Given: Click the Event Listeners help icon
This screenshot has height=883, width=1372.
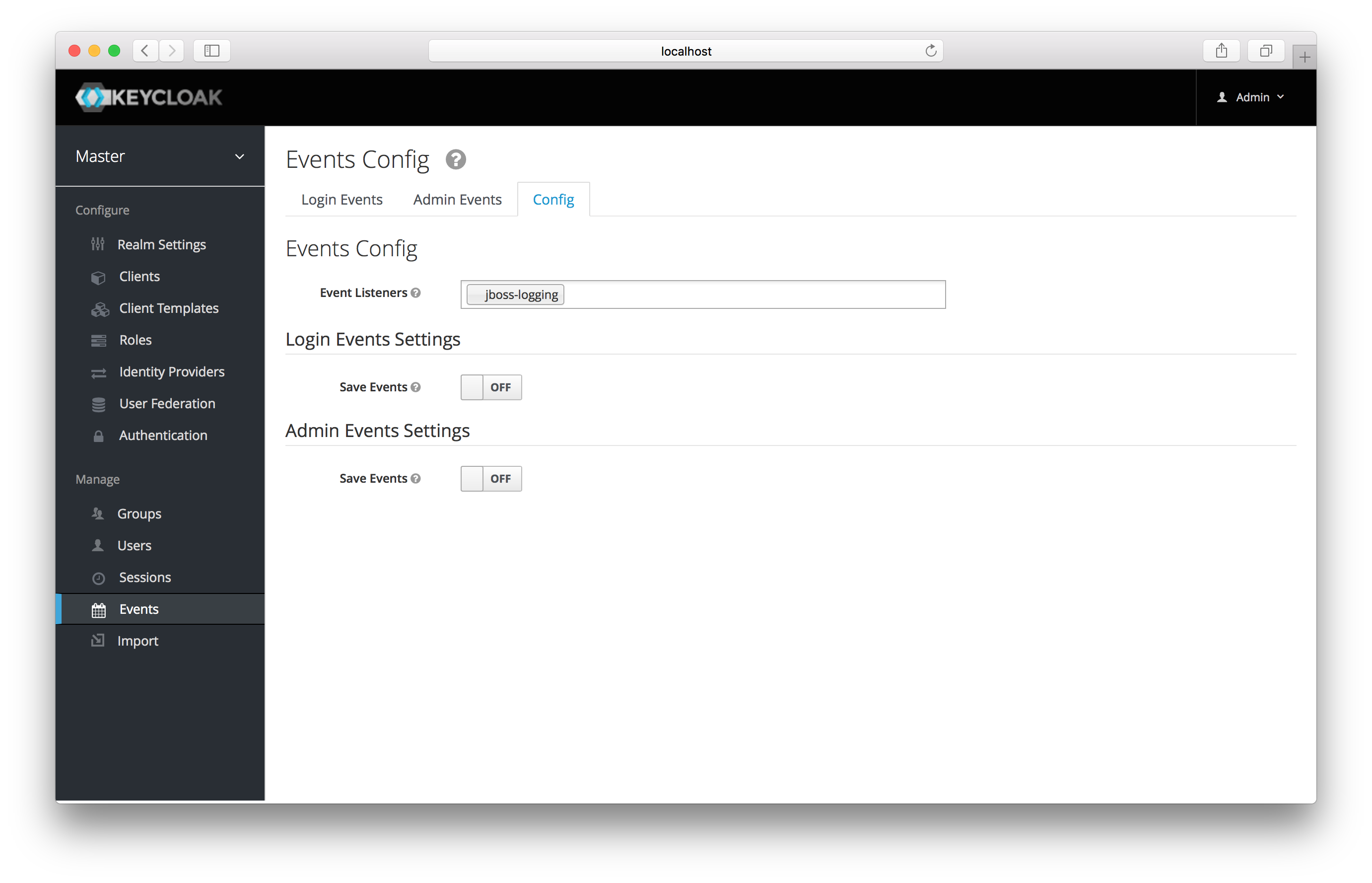Looking at the screenshot, I should coord(416,293).
